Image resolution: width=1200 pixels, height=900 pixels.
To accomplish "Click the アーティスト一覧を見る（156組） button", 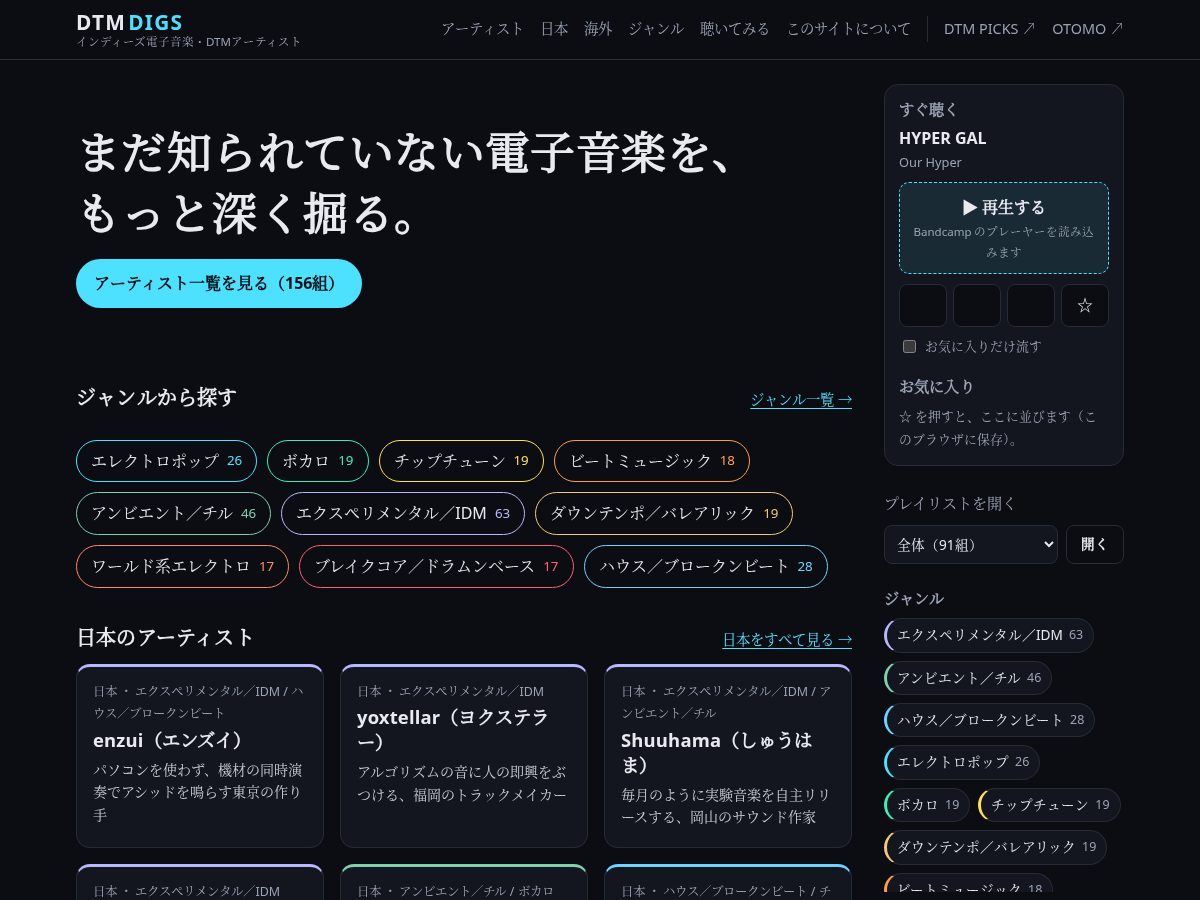I will [x=219, y=283].
